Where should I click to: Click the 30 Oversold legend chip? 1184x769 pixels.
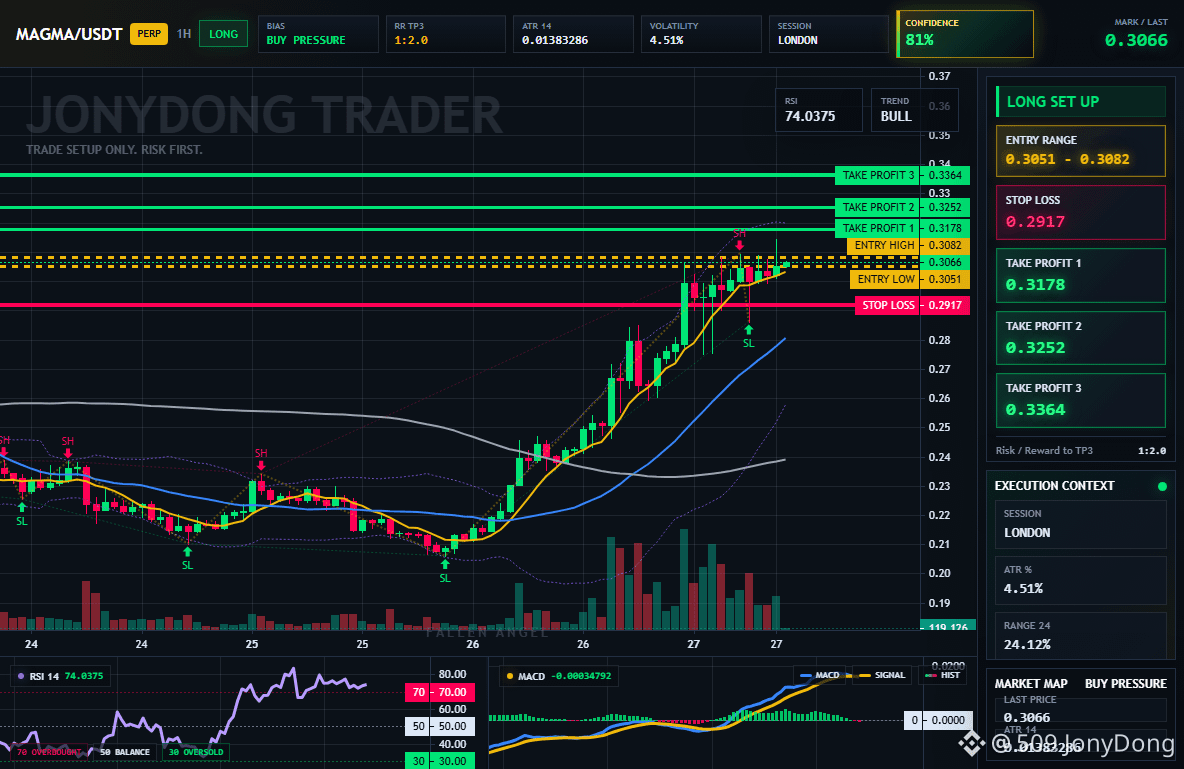click(196, 752)
